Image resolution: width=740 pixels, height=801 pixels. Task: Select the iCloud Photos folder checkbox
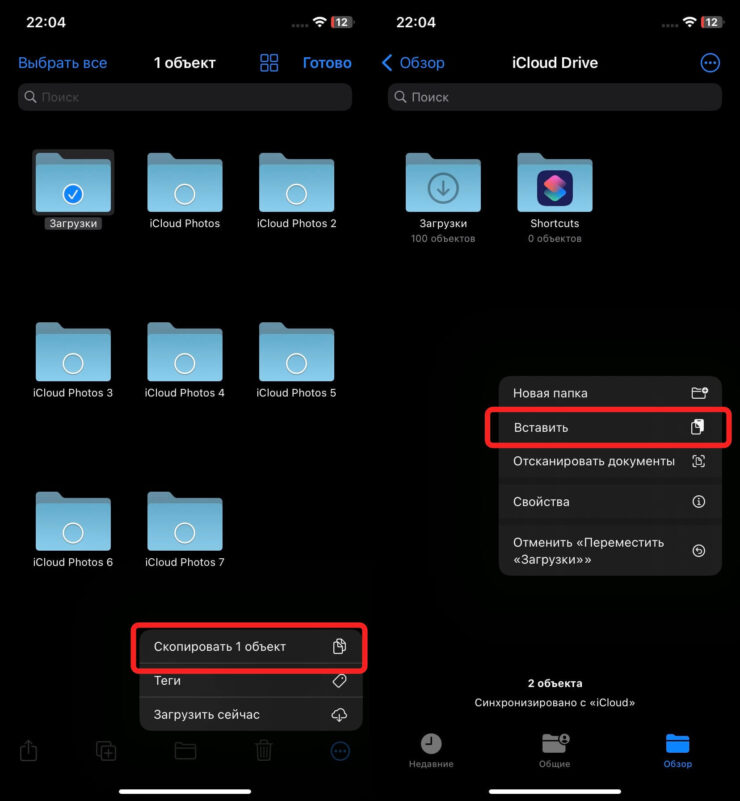point(185,193)
